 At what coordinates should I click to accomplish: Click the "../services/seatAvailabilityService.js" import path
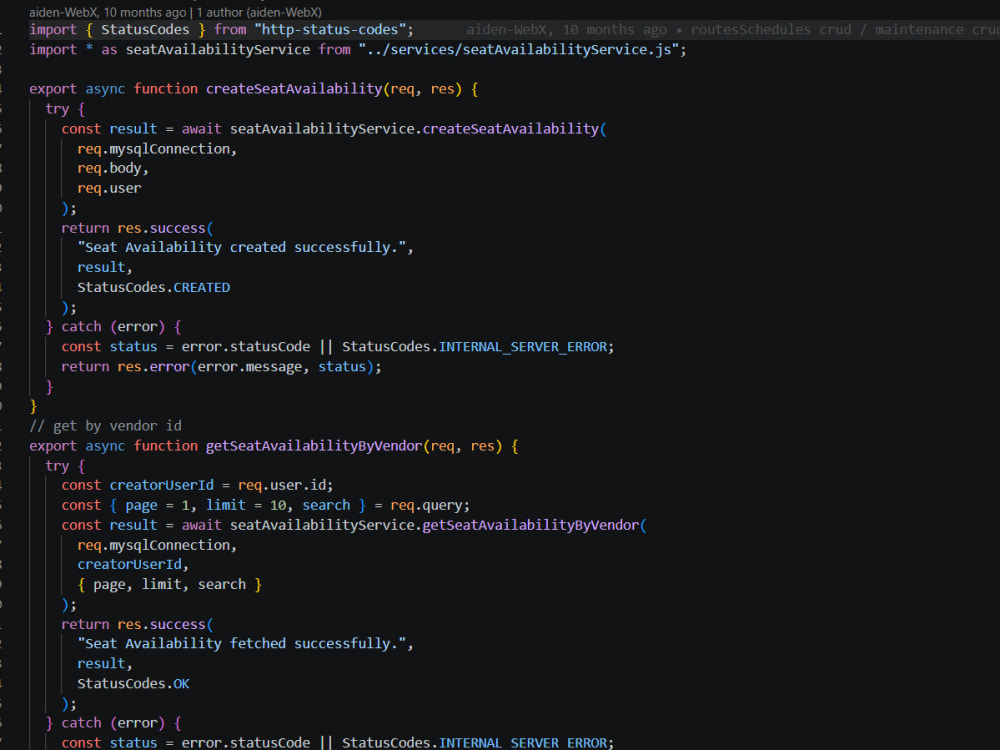(518, 49)
